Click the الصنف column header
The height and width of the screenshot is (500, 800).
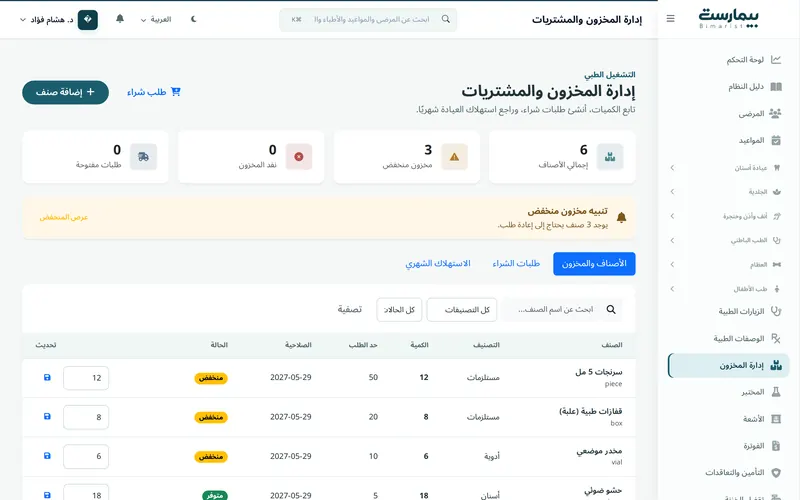pyautogui.click(x=612, y=345)
